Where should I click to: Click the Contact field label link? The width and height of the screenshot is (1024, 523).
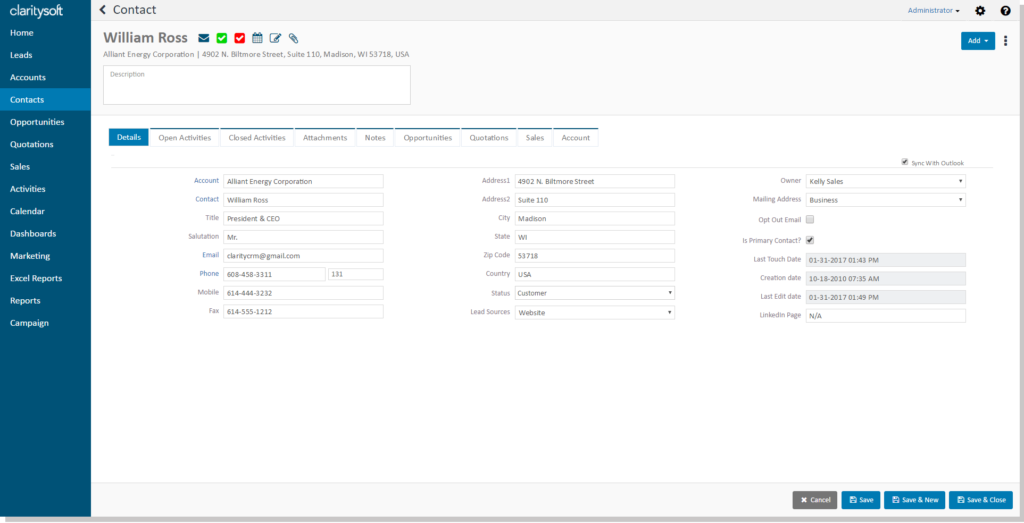pyautogui.click(x=207, y=199)
